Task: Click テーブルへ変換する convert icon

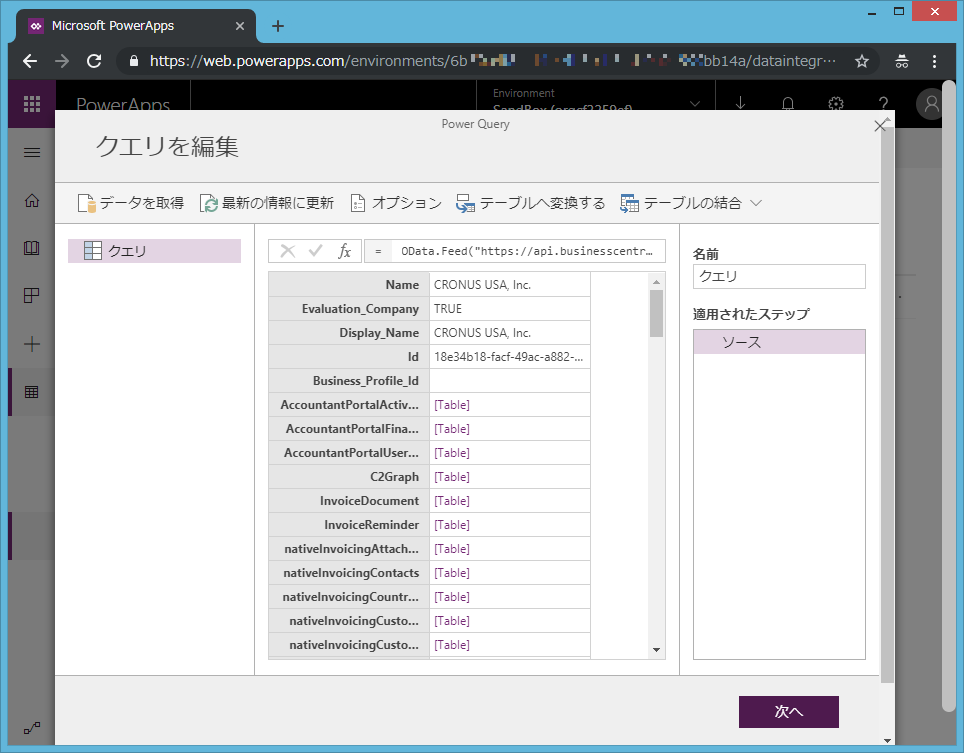Action: [x=465, y=203]
